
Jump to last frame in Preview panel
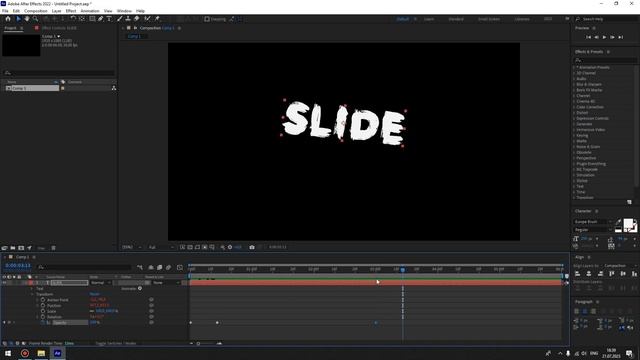coord(620,37)
